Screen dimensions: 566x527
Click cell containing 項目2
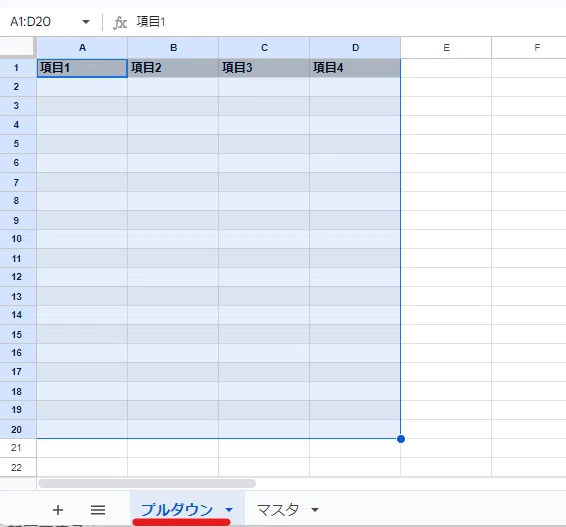pos(173,68)
